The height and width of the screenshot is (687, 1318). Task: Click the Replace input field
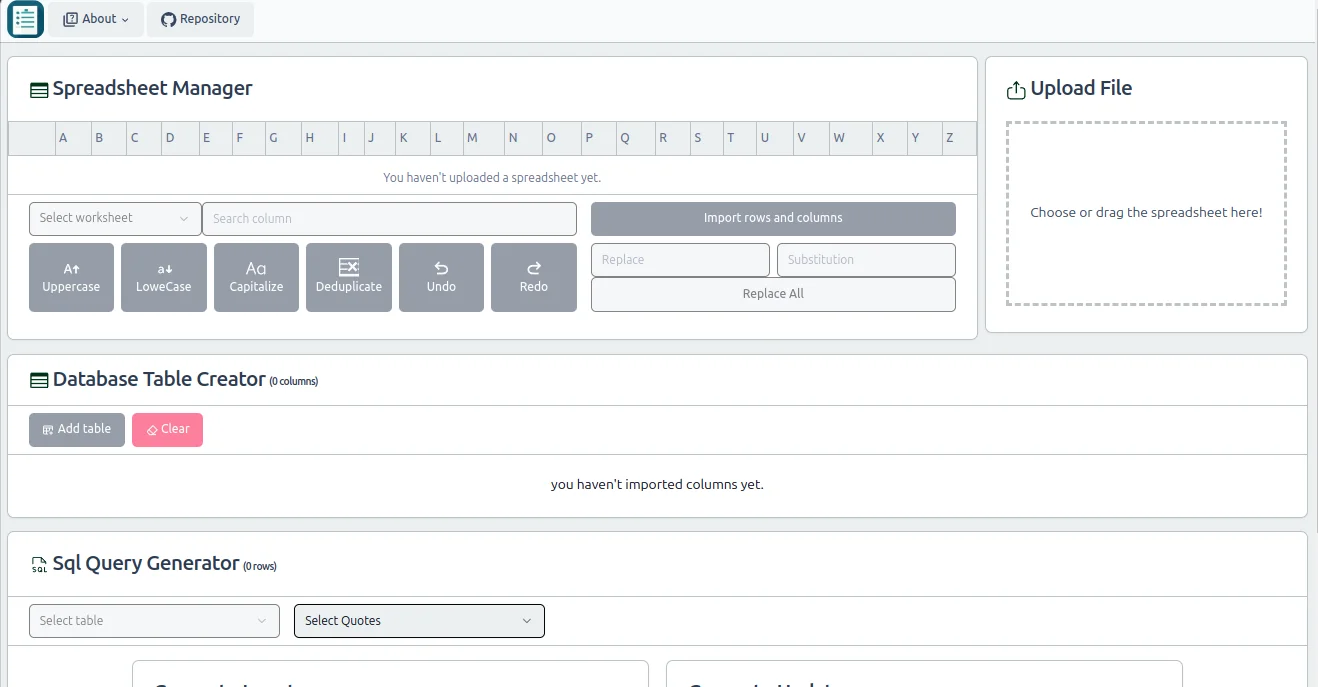[680, 260]
